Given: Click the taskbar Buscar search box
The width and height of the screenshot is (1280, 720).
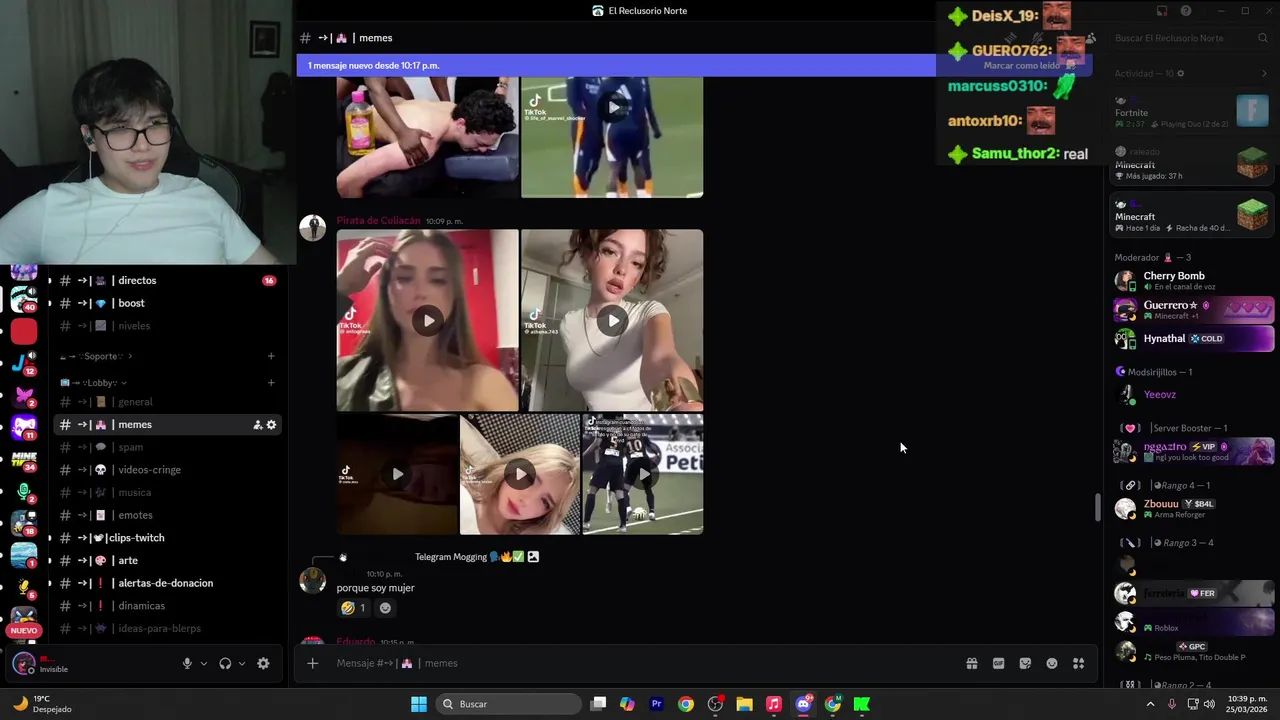Looking at the screenshot, I should (x=510, y=704).
